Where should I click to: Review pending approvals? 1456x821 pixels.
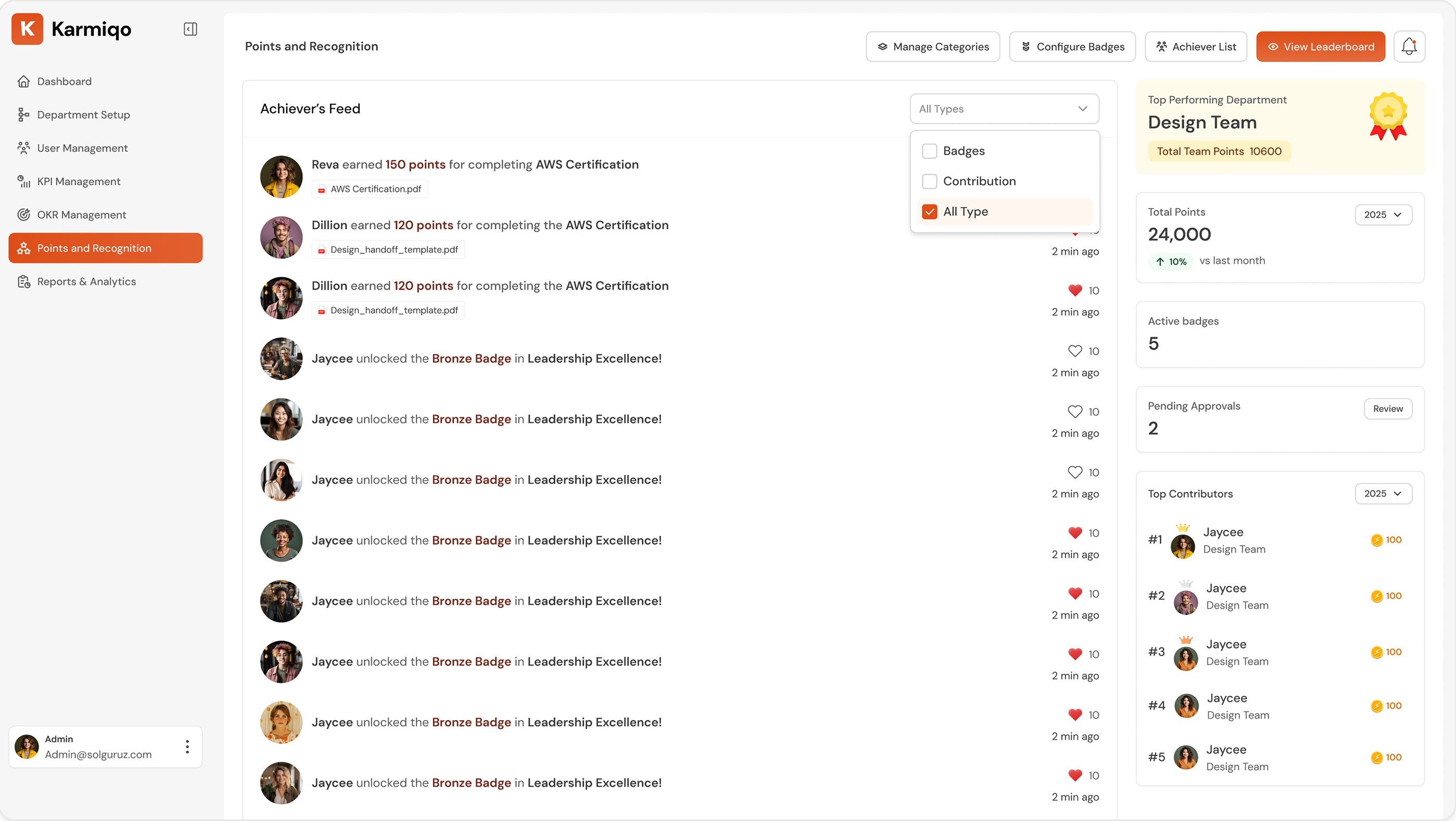[x=1388, y=409]
